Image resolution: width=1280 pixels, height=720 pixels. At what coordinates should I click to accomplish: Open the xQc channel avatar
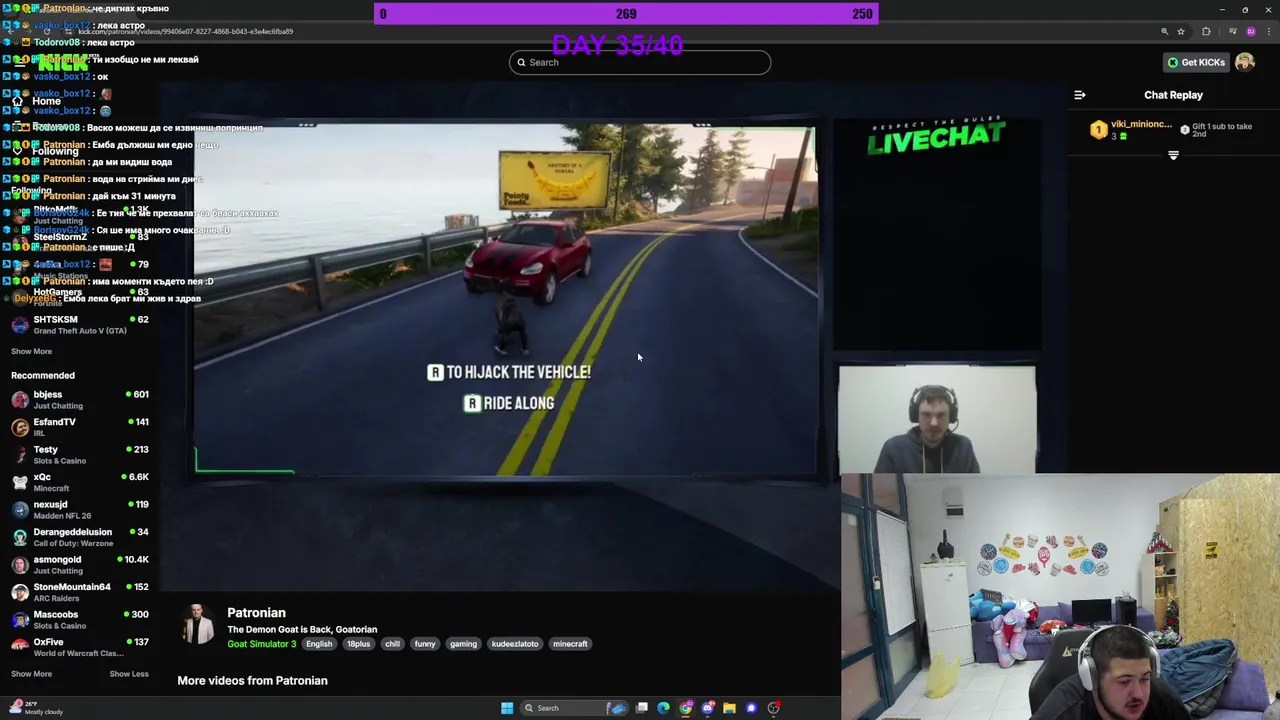coord(20,482)
